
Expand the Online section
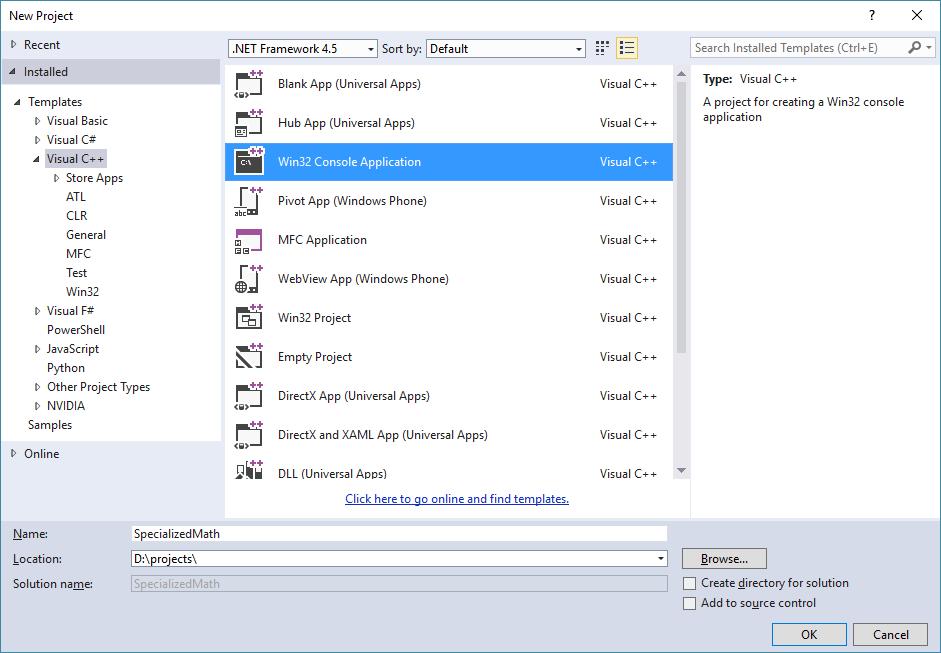[x=13, y=454]
